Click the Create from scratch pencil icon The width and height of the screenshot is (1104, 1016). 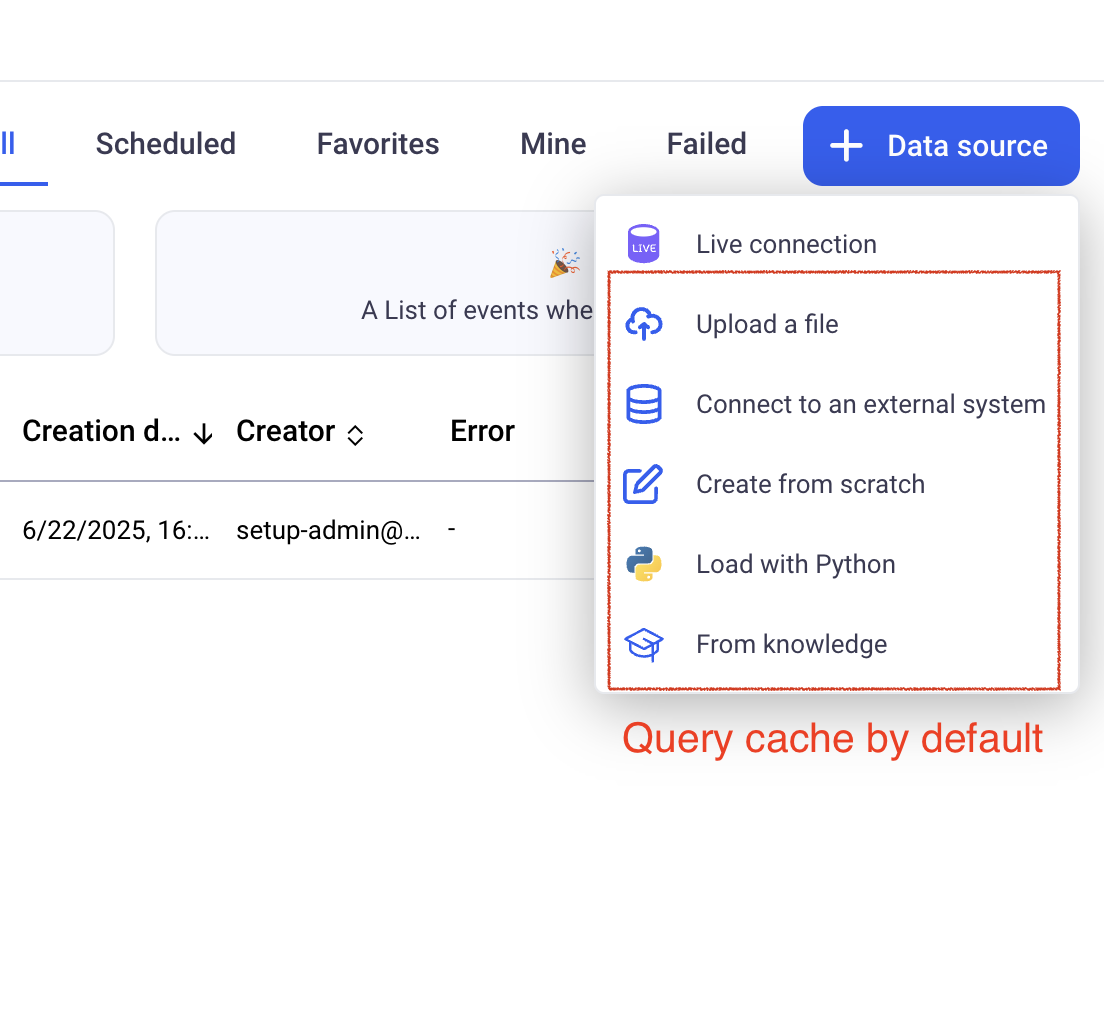(644, 484)
